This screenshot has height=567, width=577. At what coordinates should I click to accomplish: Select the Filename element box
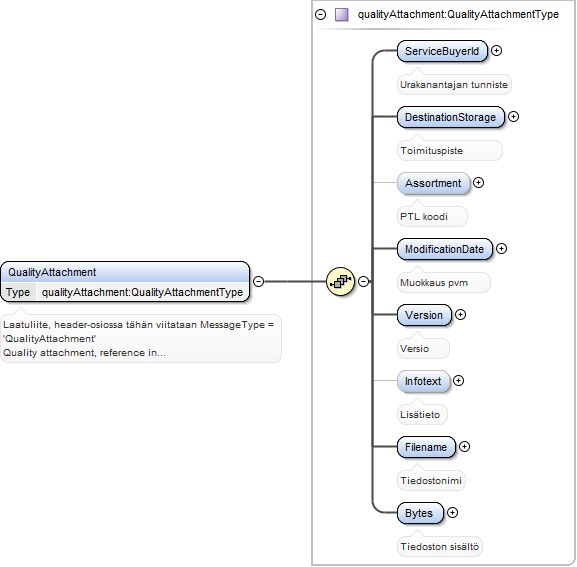tap(426, 447)
